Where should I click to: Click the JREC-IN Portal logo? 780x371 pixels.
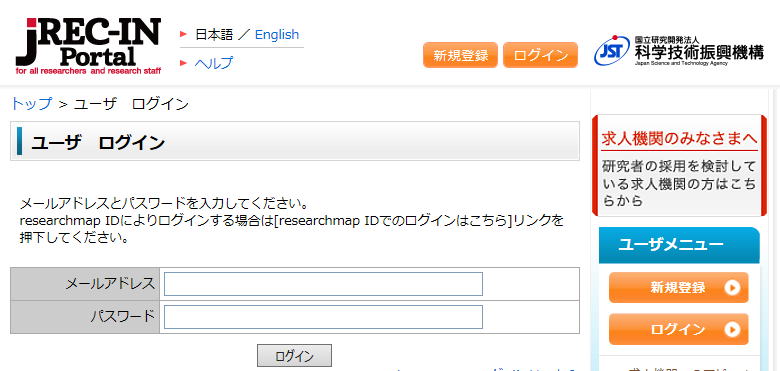point(88,46)
